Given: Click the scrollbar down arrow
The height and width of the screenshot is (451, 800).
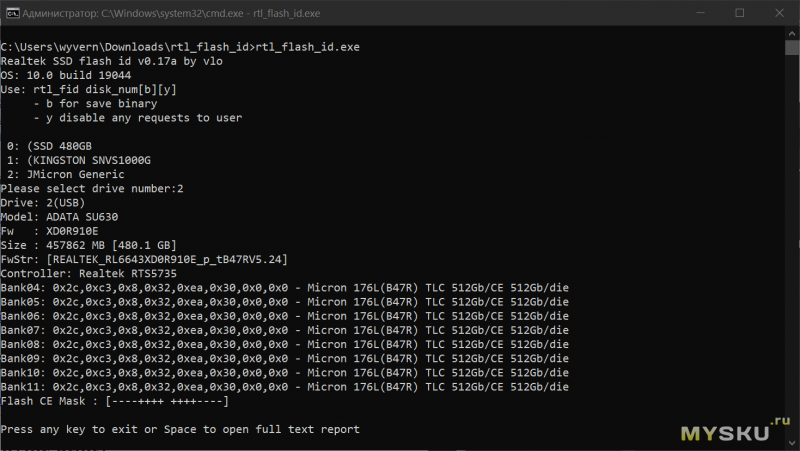Looking at the screenshot, I should click(x=792, y=444).
